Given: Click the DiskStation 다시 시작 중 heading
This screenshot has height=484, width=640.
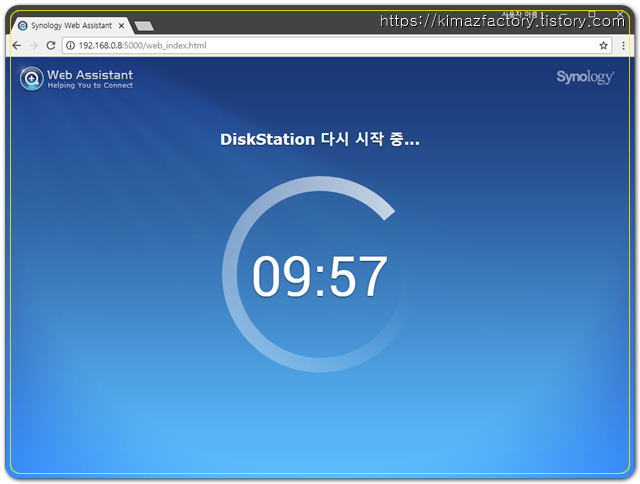Looking at the screenshot, I should [x=320, y=140].
